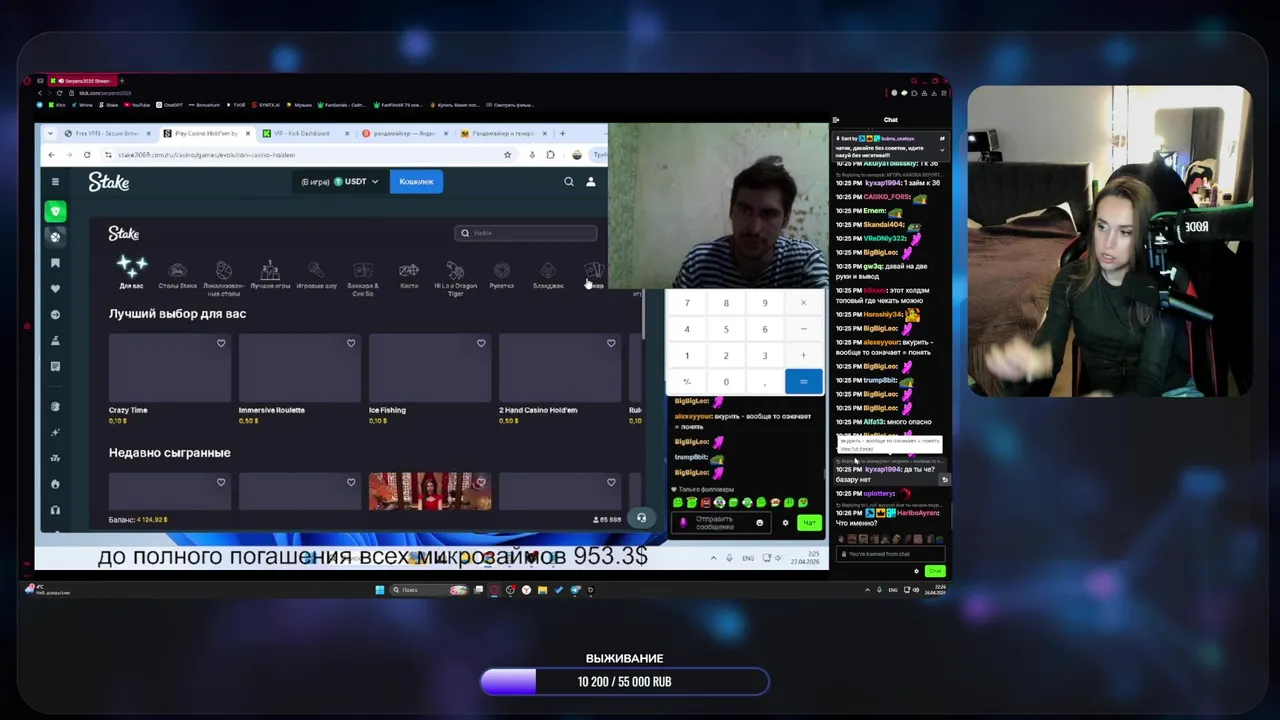Screen dimensions: 1280x720
Task: Select the 'Столы Stake' category
Action: click(177, 275)
